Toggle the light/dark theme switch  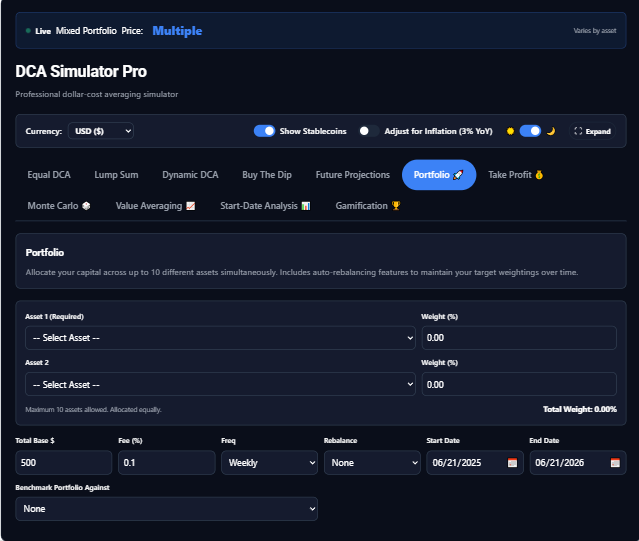[x=530, y=131]
